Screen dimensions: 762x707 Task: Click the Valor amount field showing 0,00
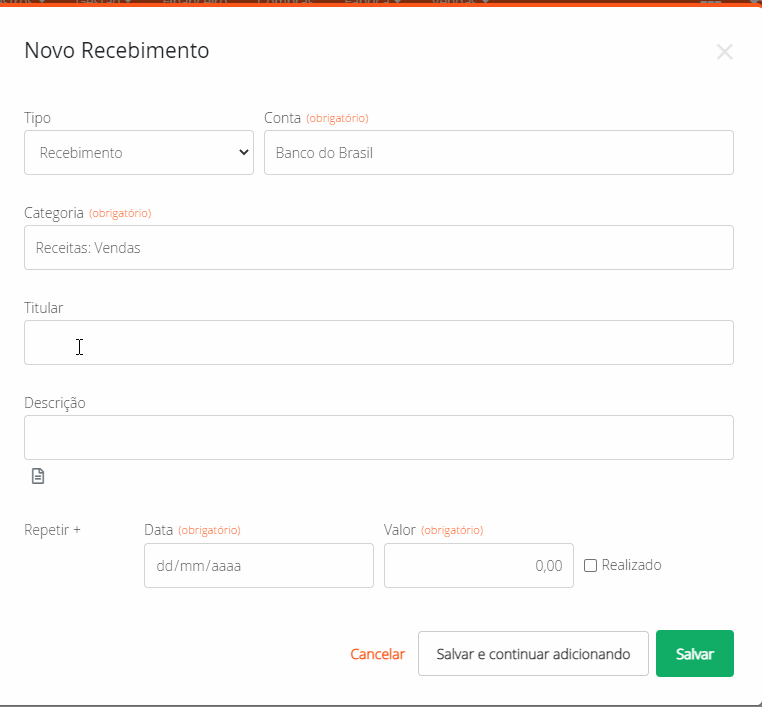[x=478, y=566]
